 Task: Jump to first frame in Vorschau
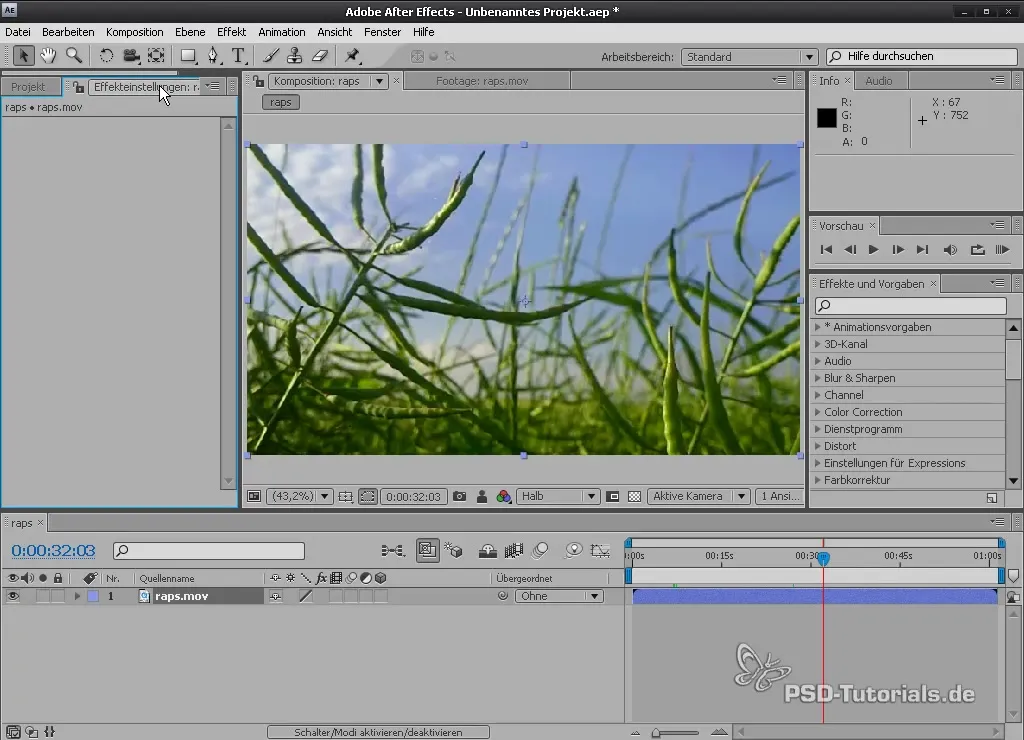tap(826, 250)
